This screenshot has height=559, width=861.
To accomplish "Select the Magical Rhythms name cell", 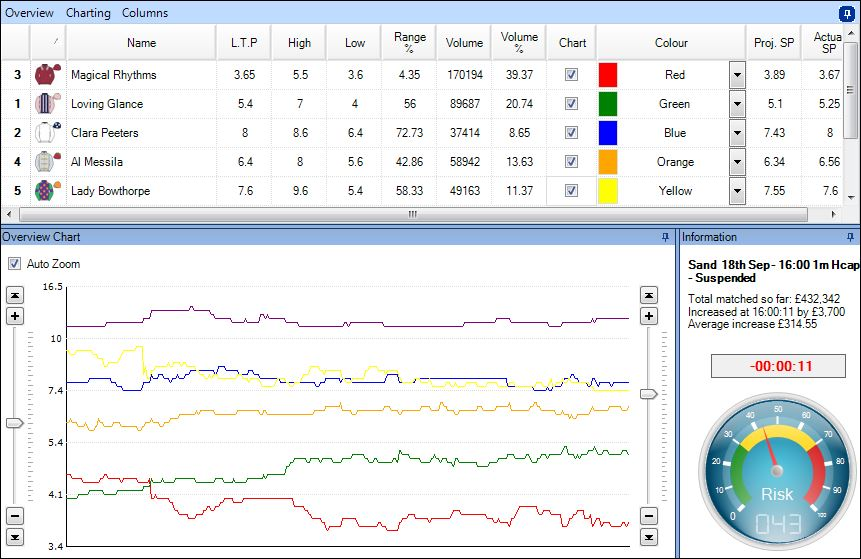I will [141, 75].
